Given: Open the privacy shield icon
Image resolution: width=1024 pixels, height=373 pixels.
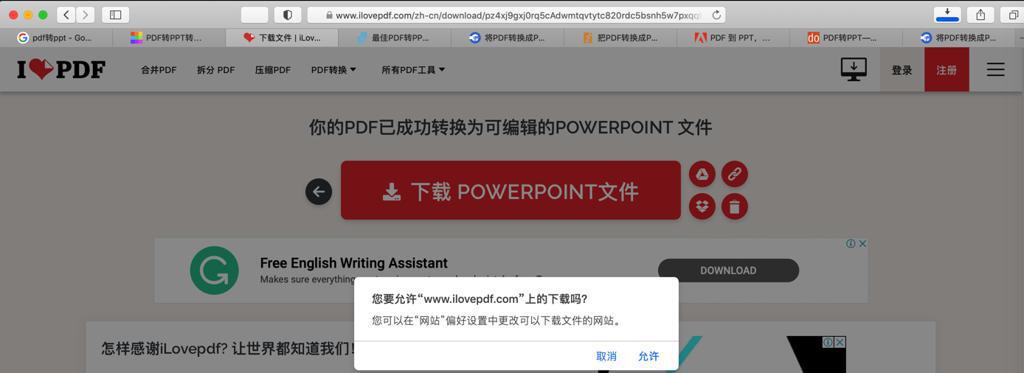Looking at the screenshot, I should point(287,14).
